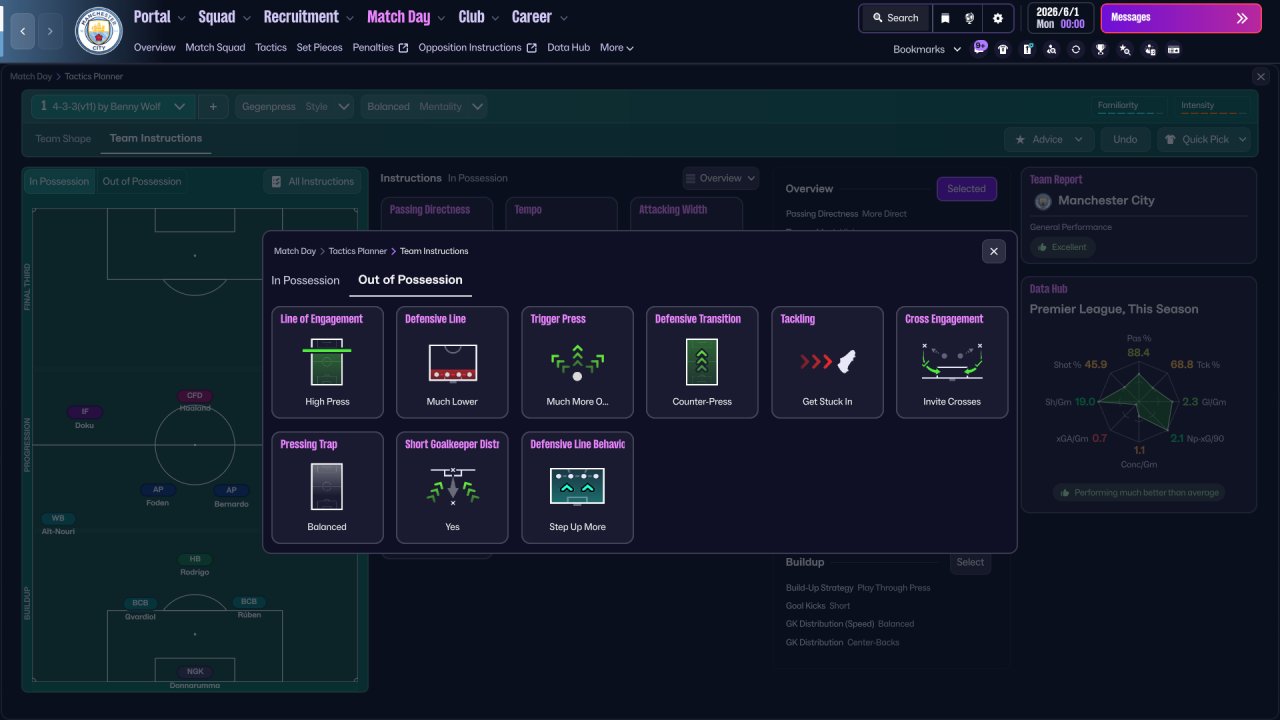
Task: Click the trophy icon in bookmarks bar
Action: point(1100,49)
